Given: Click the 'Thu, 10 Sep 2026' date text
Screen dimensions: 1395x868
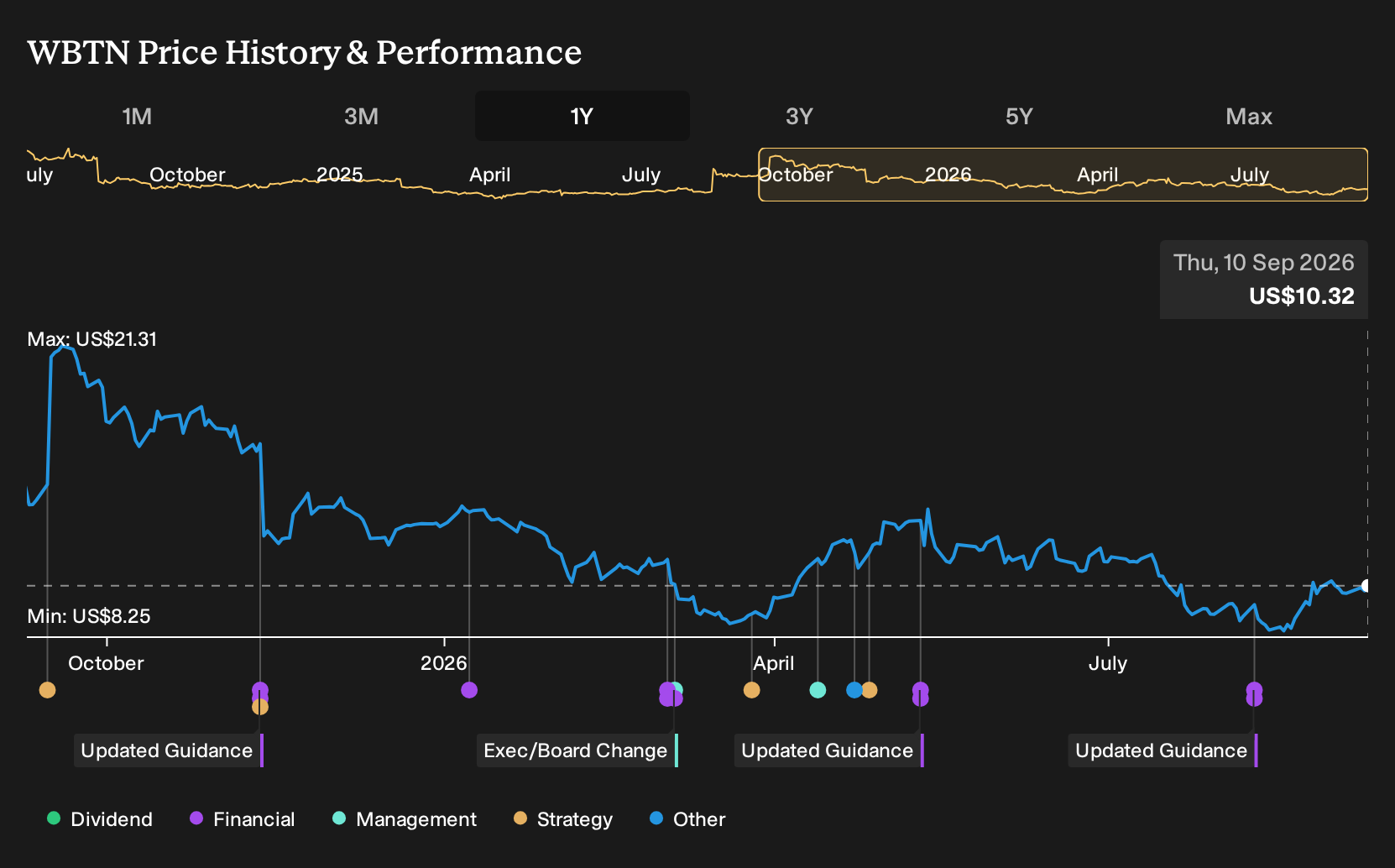Looking at the screenshot, I should tap(1264, 263).
